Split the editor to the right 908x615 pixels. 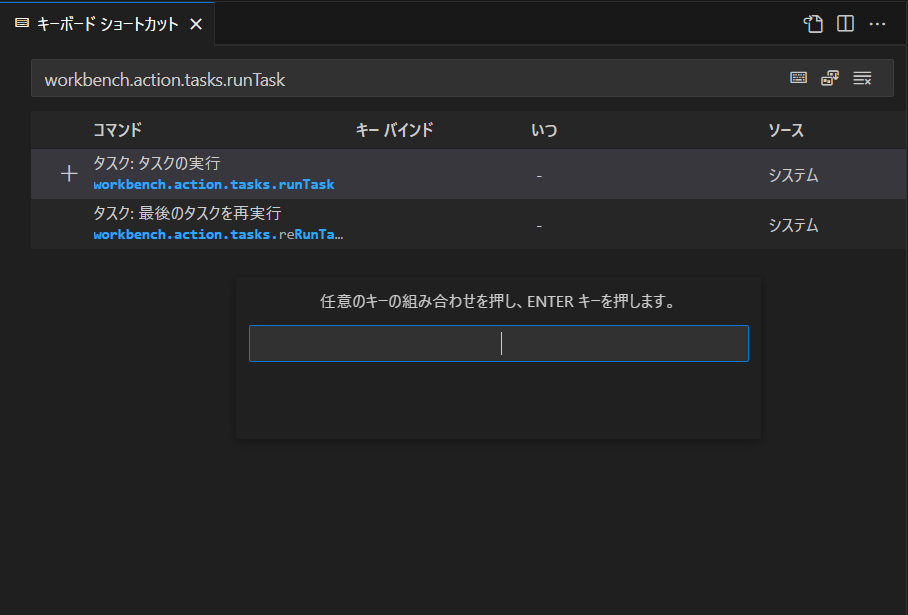(x=845, y=24)
